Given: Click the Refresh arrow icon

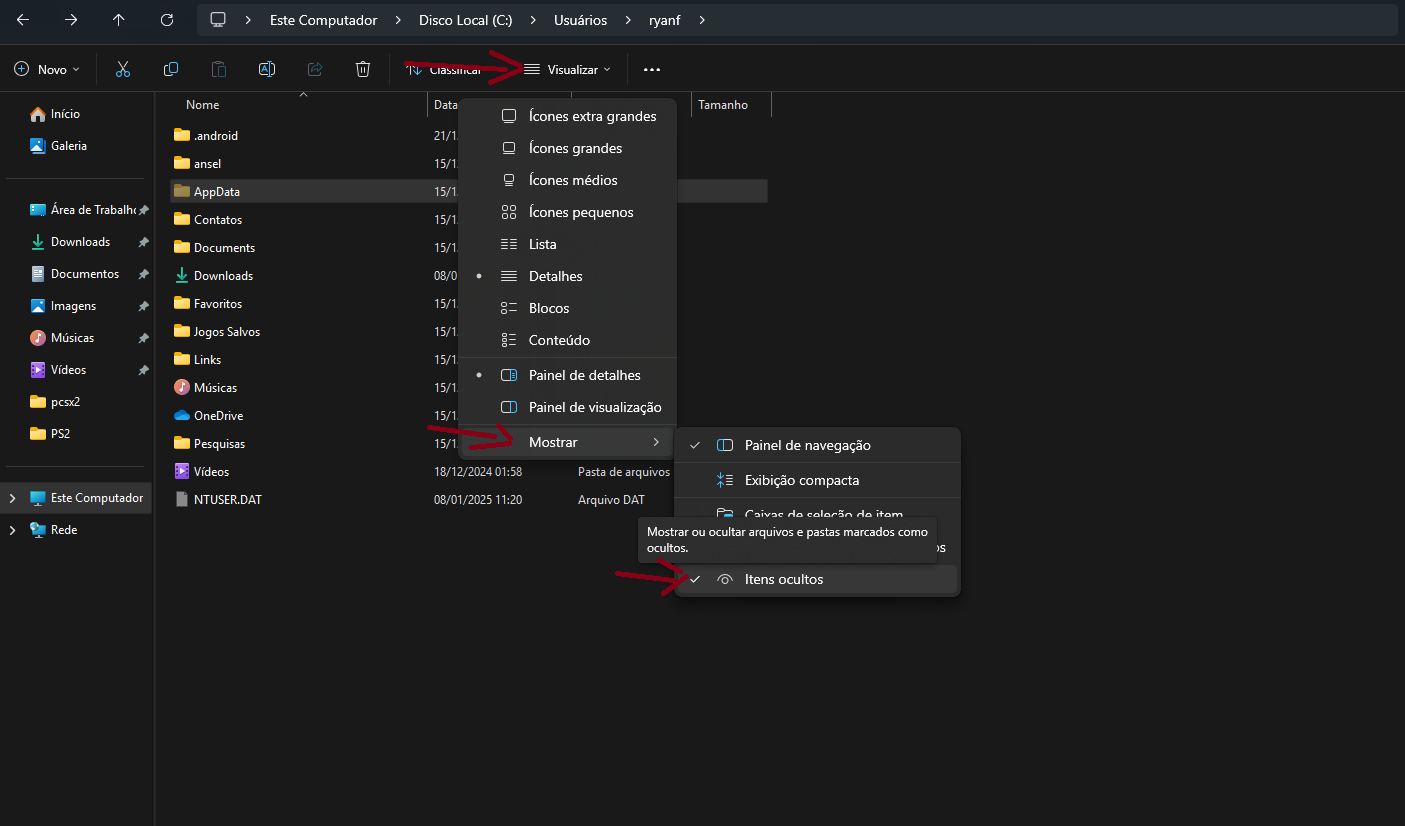Looking at the screenshot, I should pyautogui.click(x=167, y=20).
